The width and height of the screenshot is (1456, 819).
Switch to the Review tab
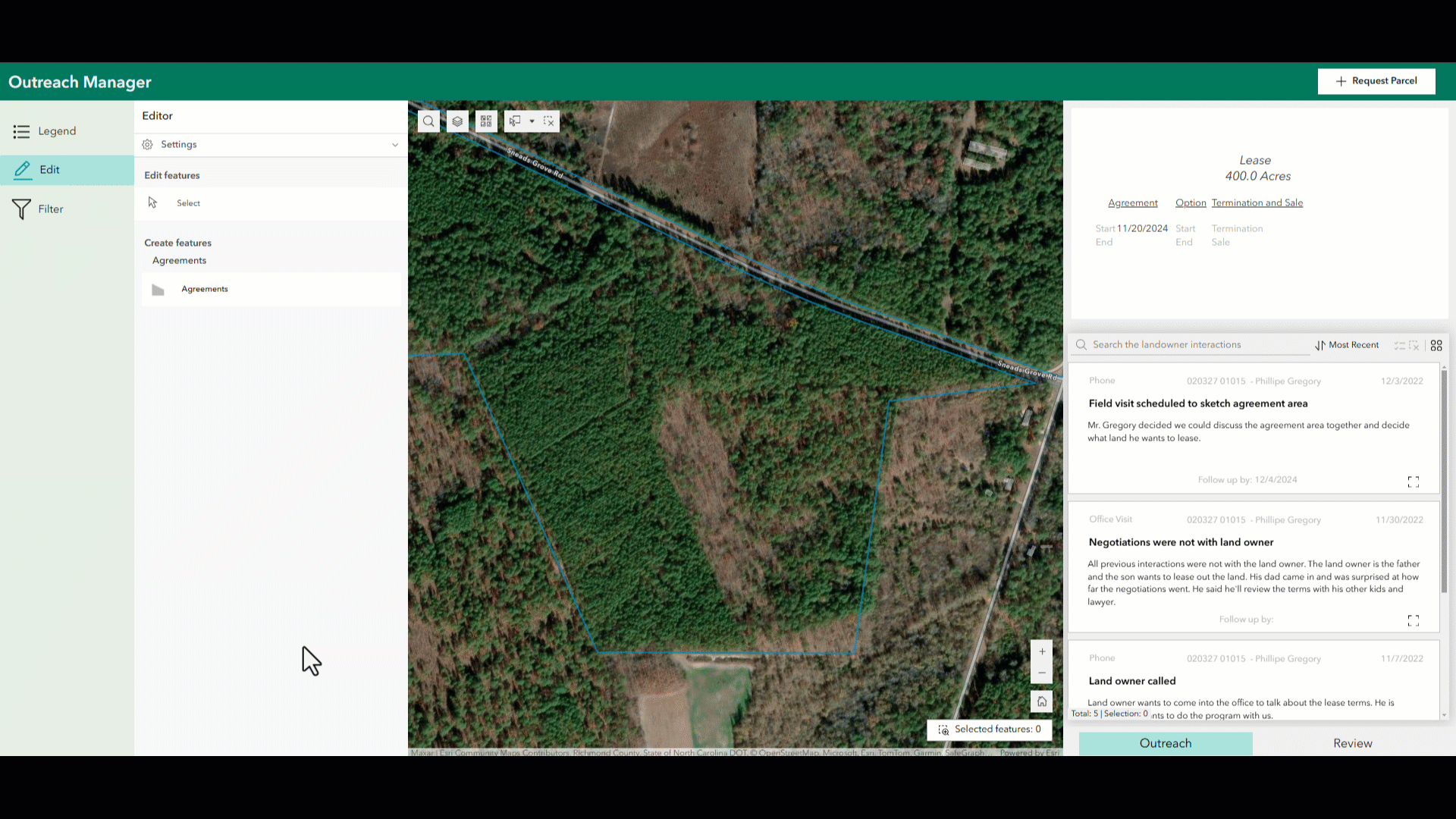(x=1353, y=743)
